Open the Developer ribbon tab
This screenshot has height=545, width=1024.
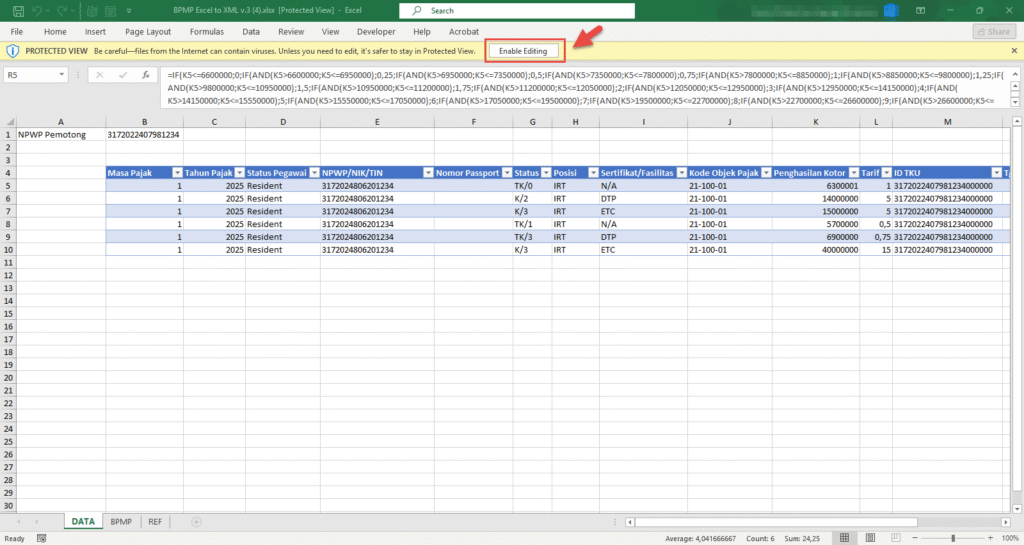[375, 31]
